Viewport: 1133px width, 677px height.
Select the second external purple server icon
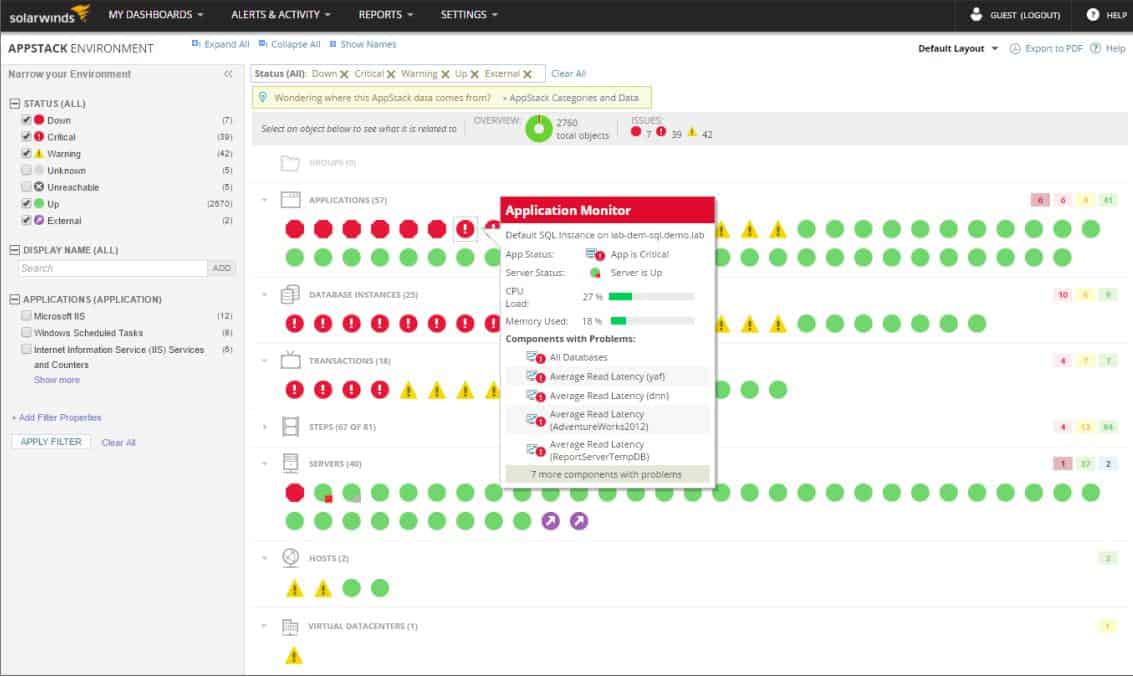[579, 521]
